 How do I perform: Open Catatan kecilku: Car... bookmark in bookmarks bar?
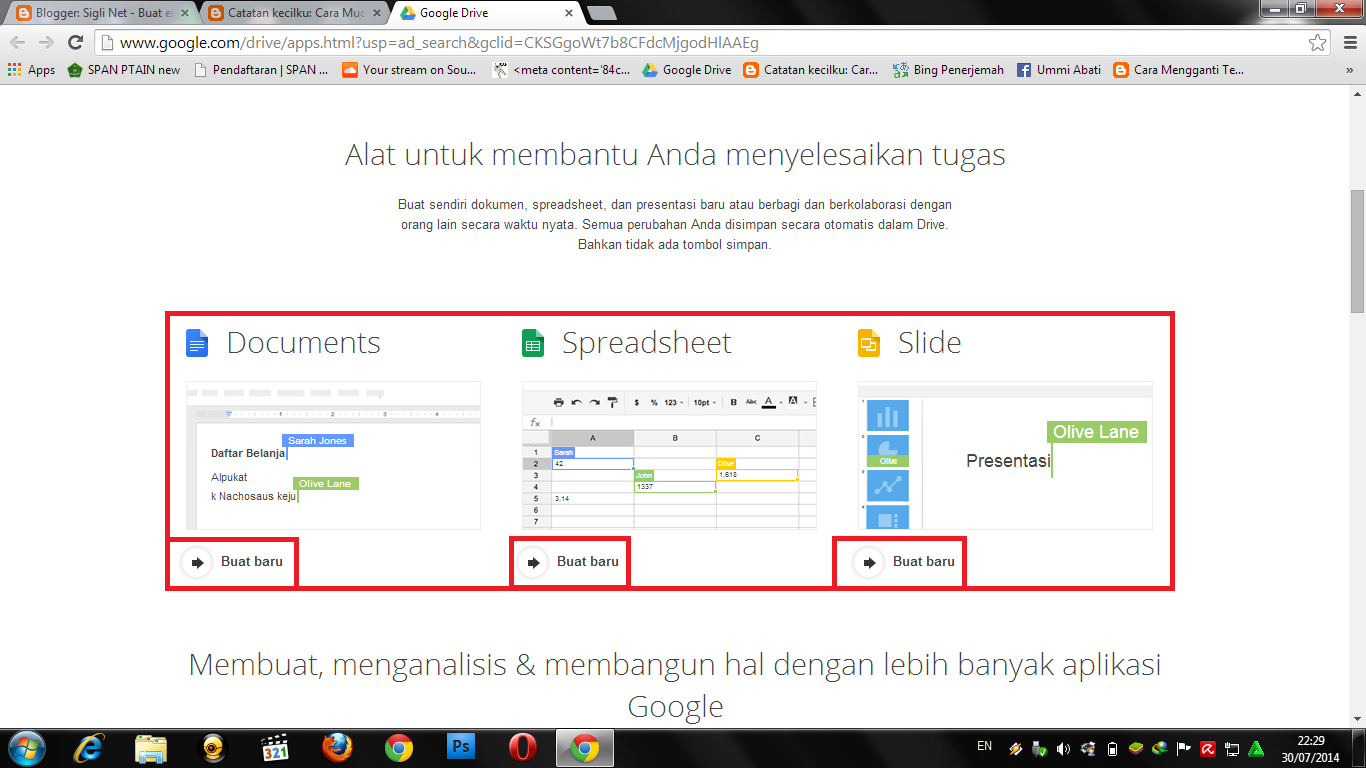point(811,70)
